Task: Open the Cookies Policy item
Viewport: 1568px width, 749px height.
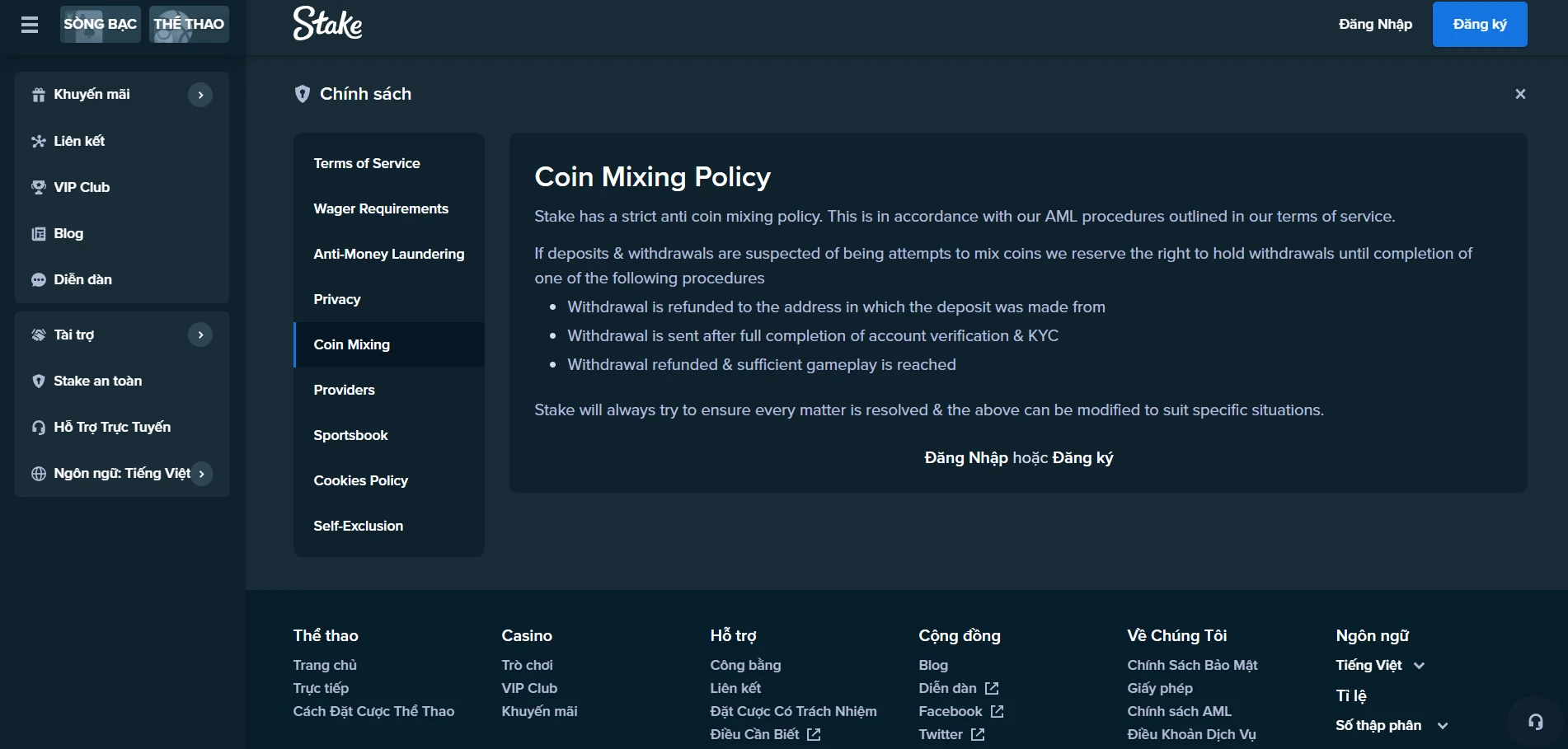Action: (389, 480)
